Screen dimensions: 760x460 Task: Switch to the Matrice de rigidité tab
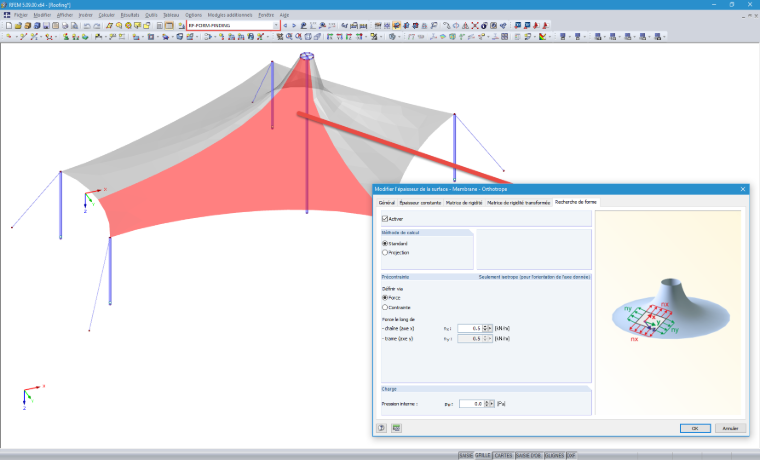tap(464, 203)
